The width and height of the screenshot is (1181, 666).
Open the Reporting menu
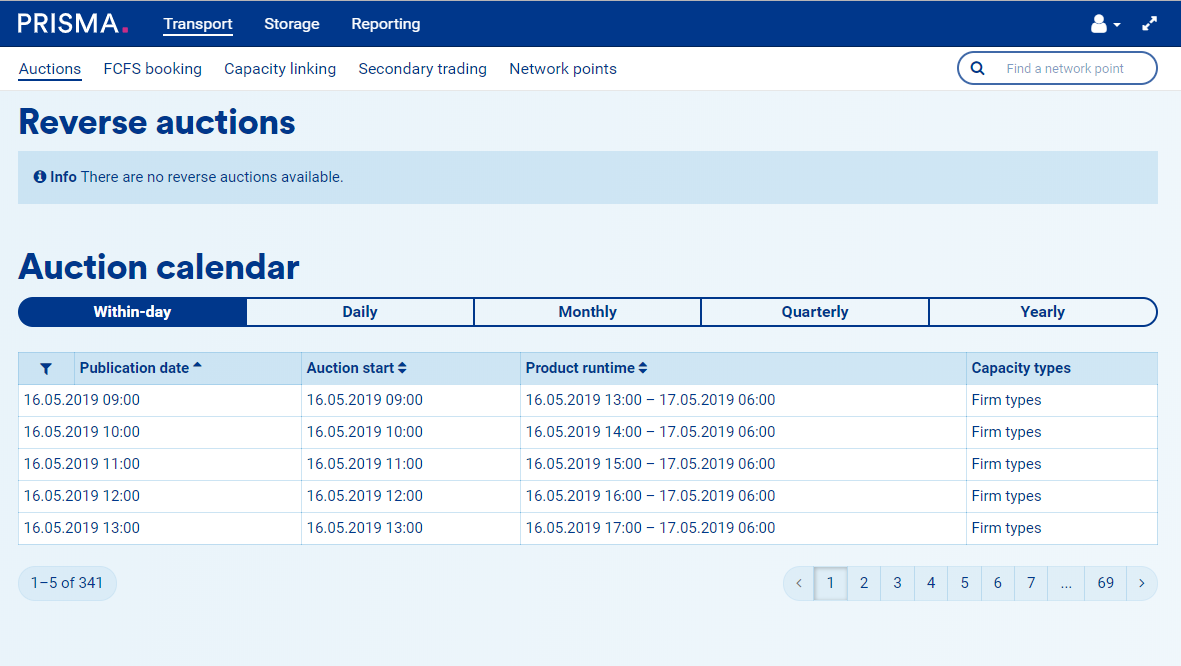[385, 24]
